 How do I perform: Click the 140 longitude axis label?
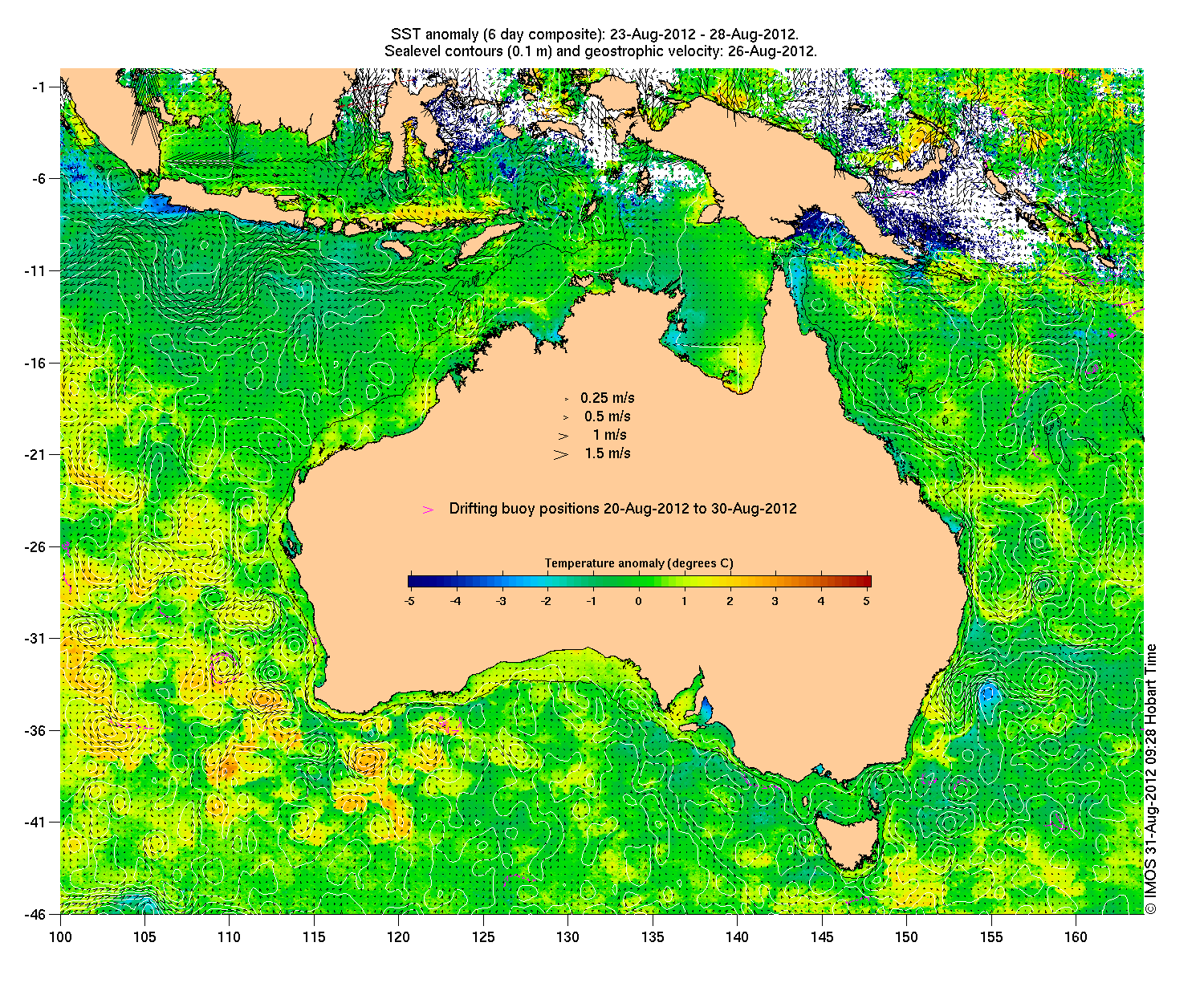pos(737,937)
